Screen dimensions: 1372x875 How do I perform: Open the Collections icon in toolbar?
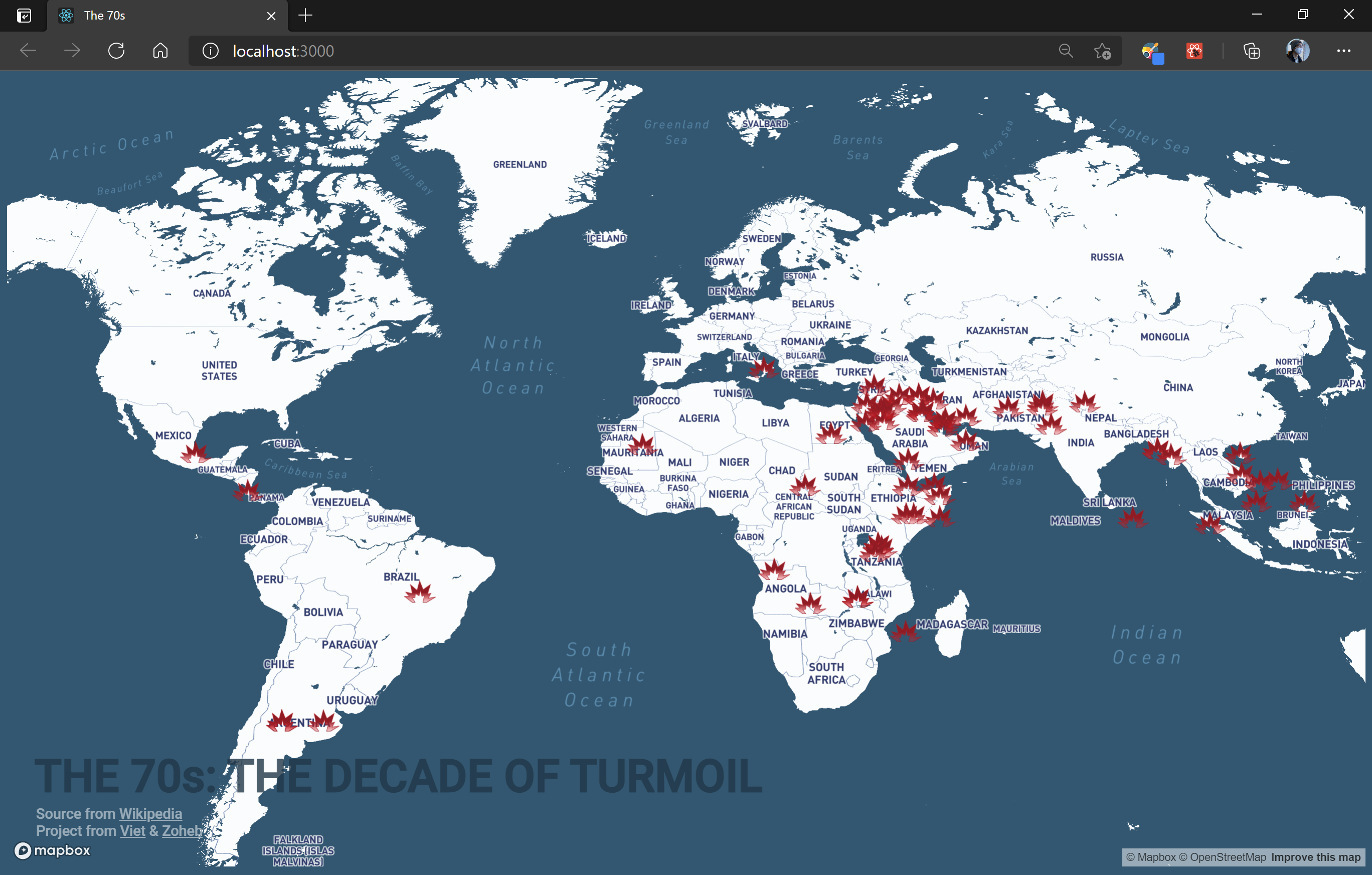coord(1251,51)
